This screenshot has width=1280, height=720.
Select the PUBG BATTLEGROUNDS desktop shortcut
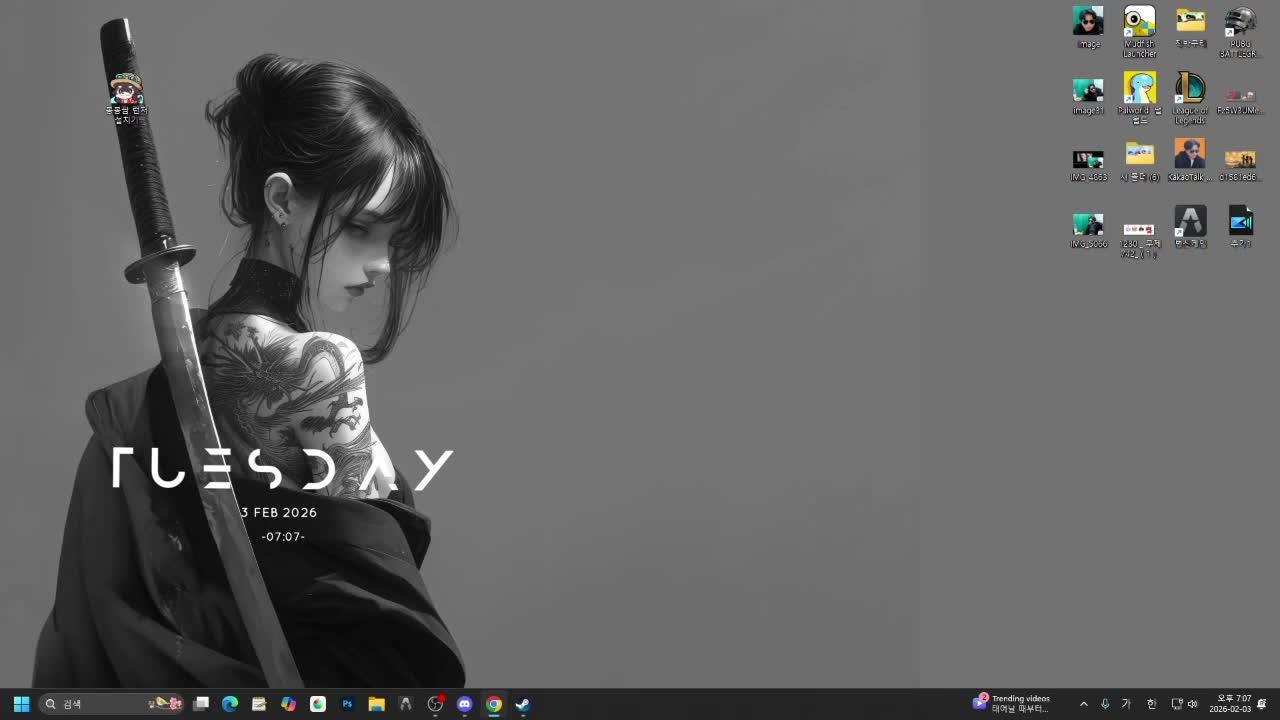click(1240, 31)
